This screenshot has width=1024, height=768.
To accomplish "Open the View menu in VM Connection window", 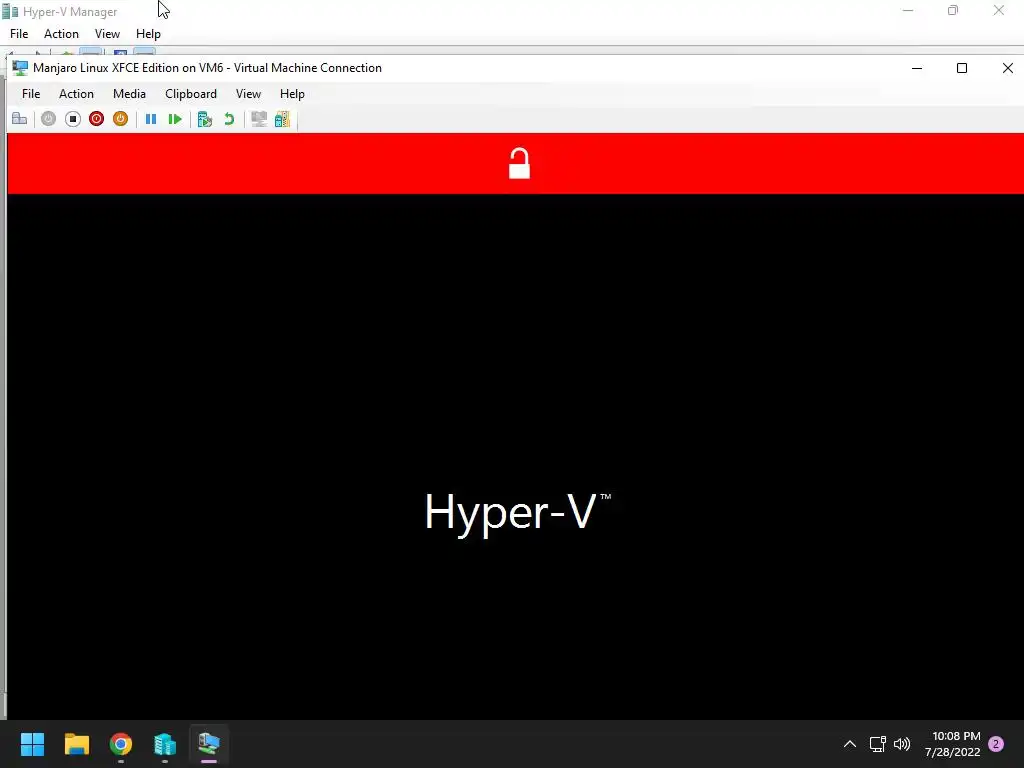I will 248,94.
